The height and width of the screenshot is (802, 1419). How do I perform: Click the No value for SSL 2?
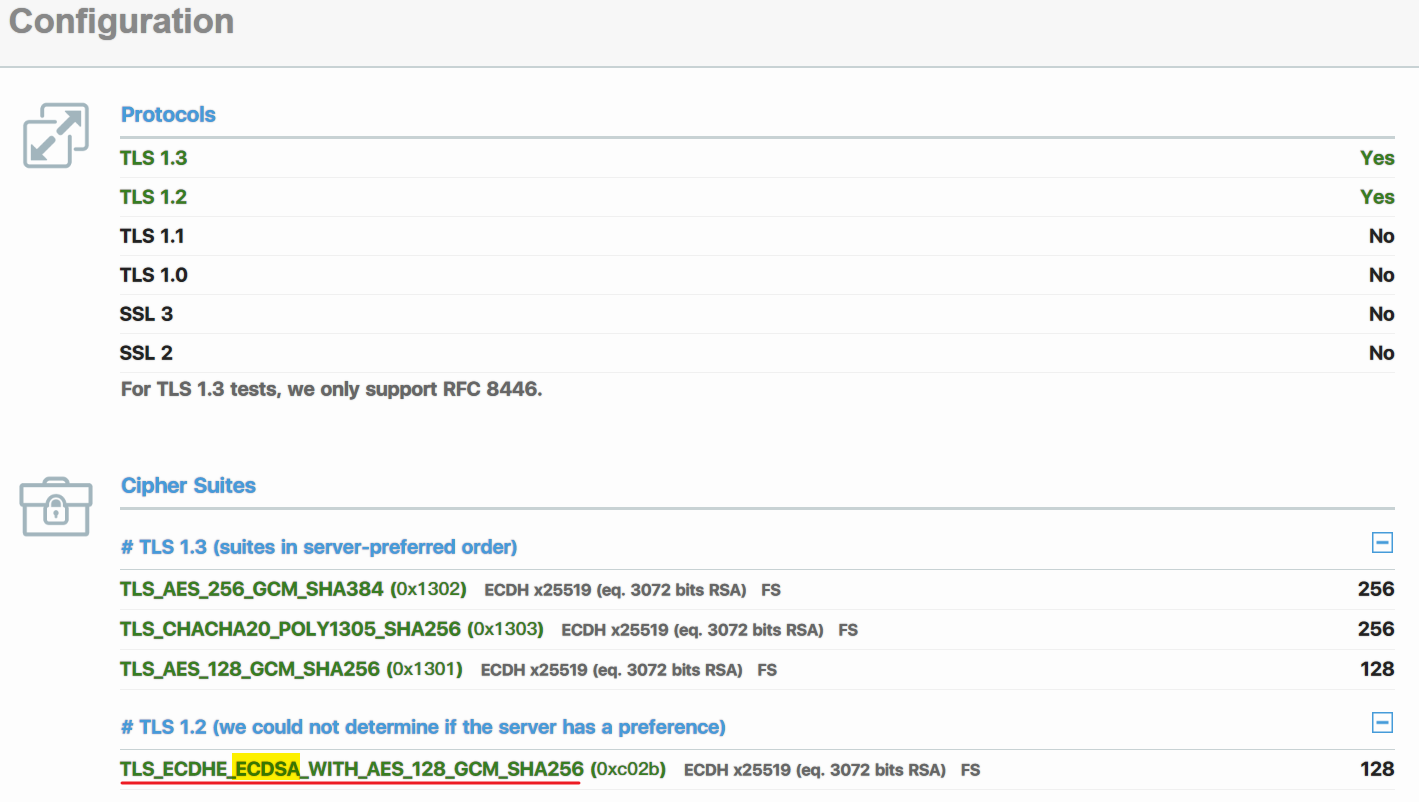click(x=1381, y=353)
